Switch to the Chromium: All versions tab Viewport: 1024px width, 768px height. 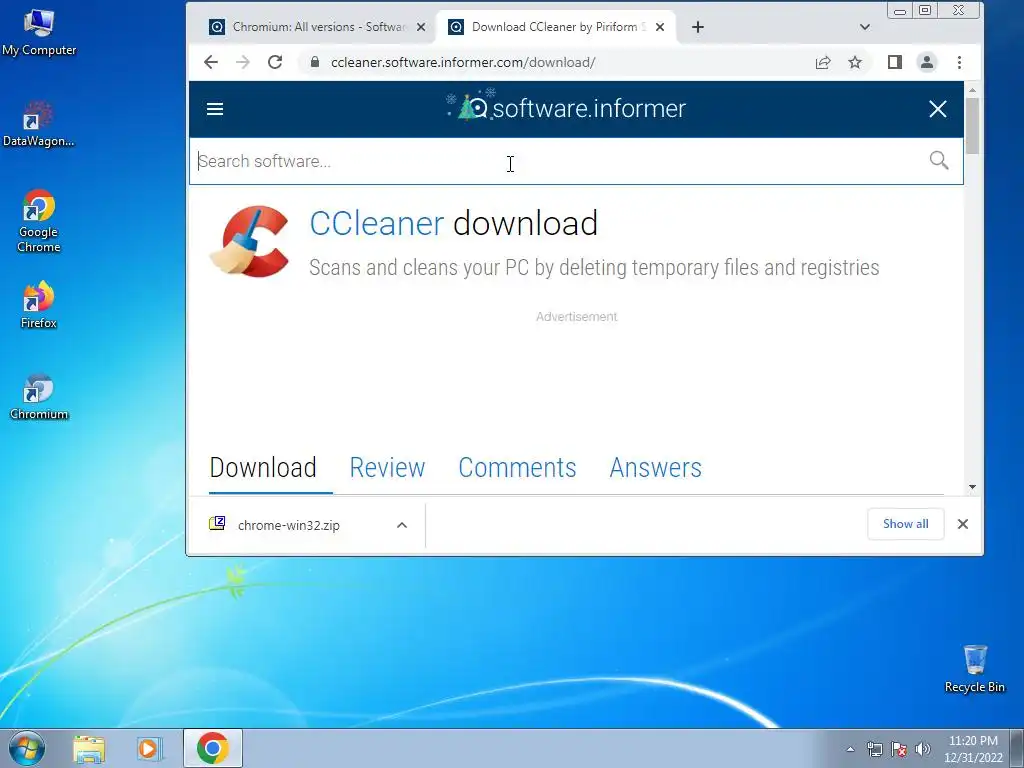point(318,27)
